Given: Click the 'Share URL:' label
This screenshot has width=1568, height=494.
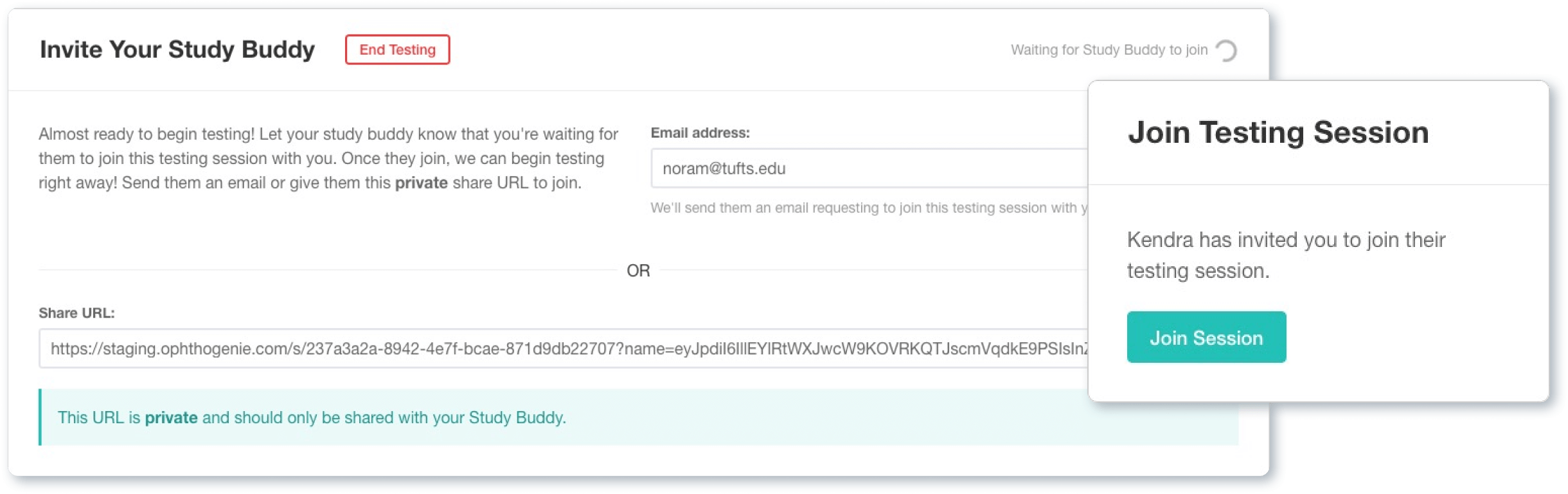Looking at the screenshot, I should click(x=76, y=313).
